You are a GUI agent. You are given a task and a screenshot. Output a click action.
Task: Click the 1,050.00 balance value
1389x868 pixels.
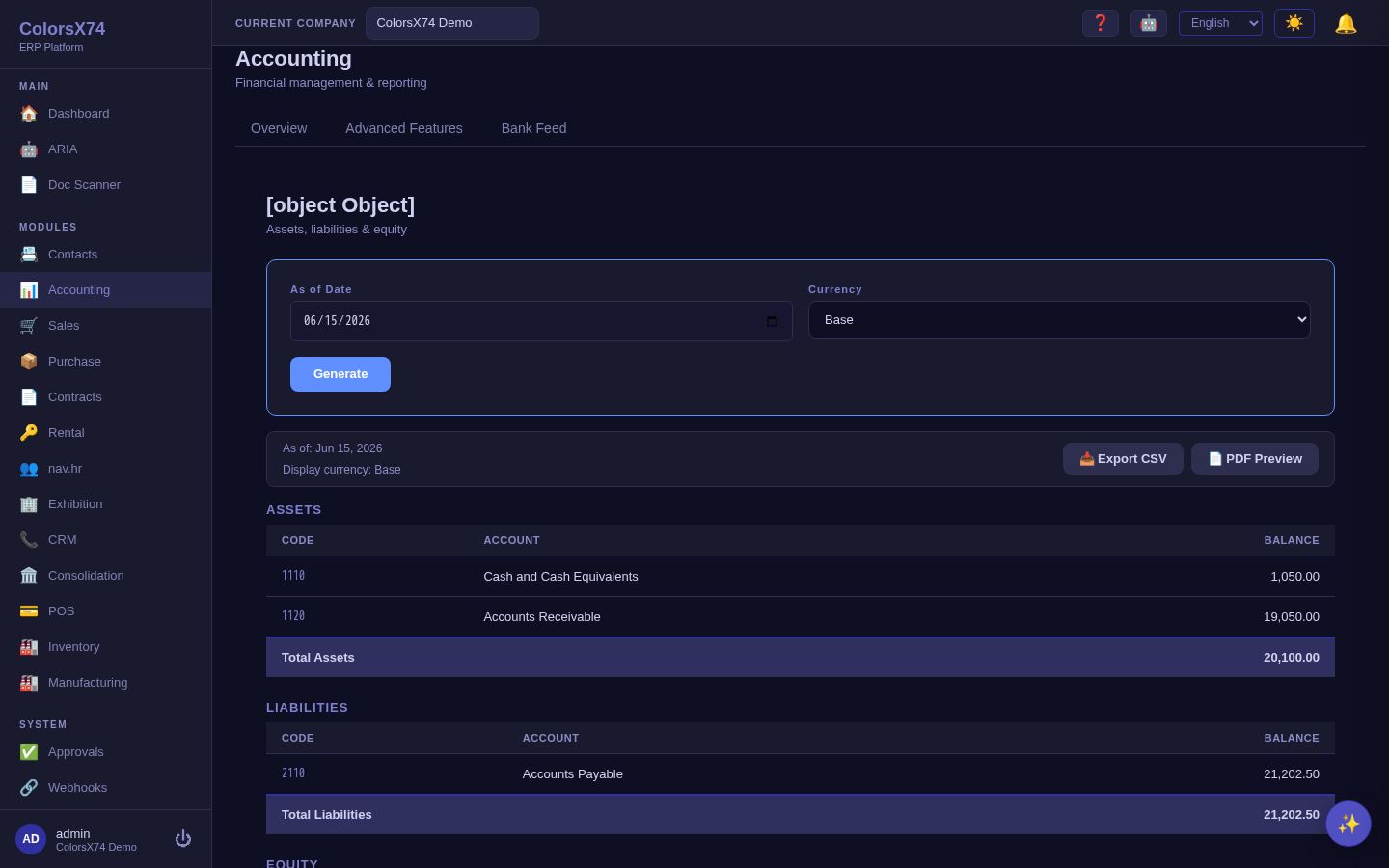point(1294,577)
